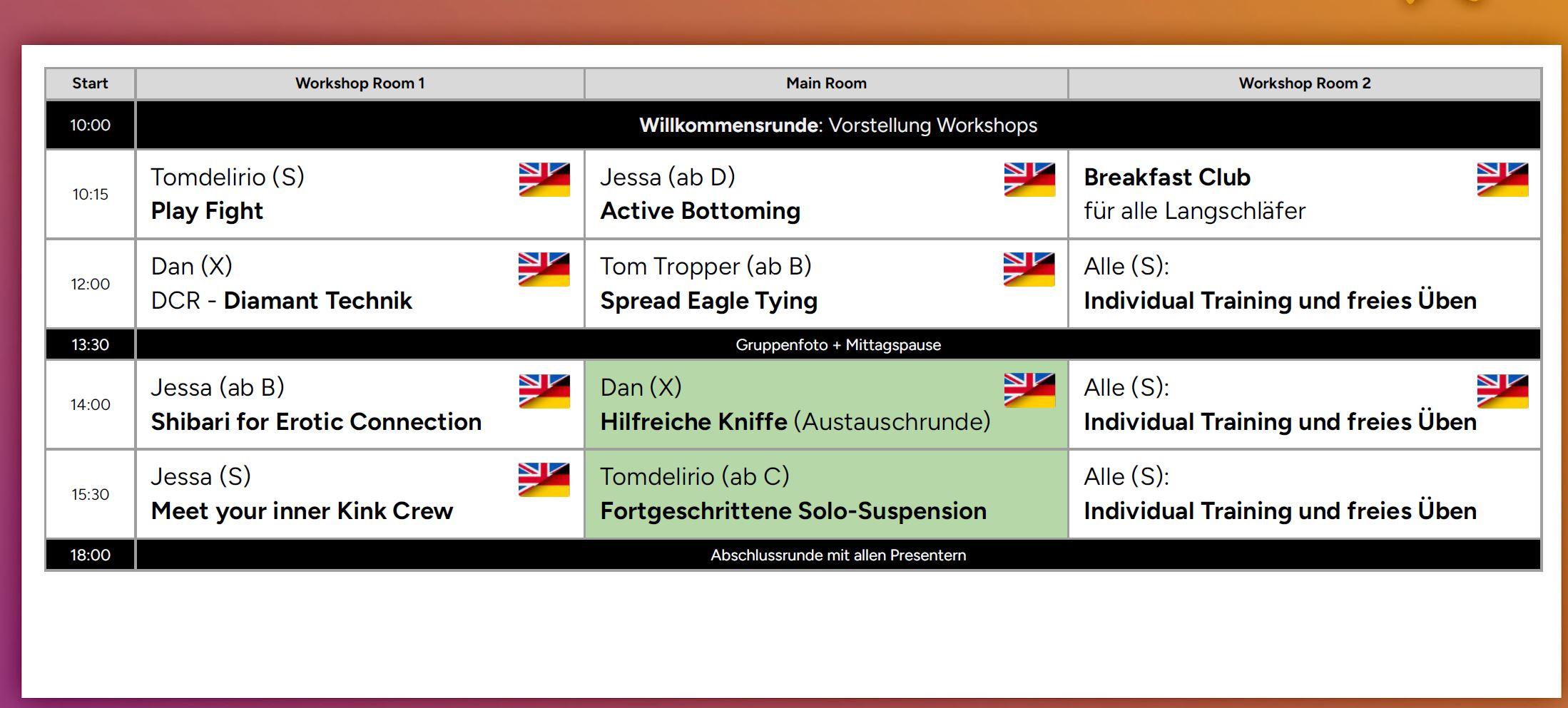Click flag icon in Meet your inner Kink Crew

click(x=544, y=479)
